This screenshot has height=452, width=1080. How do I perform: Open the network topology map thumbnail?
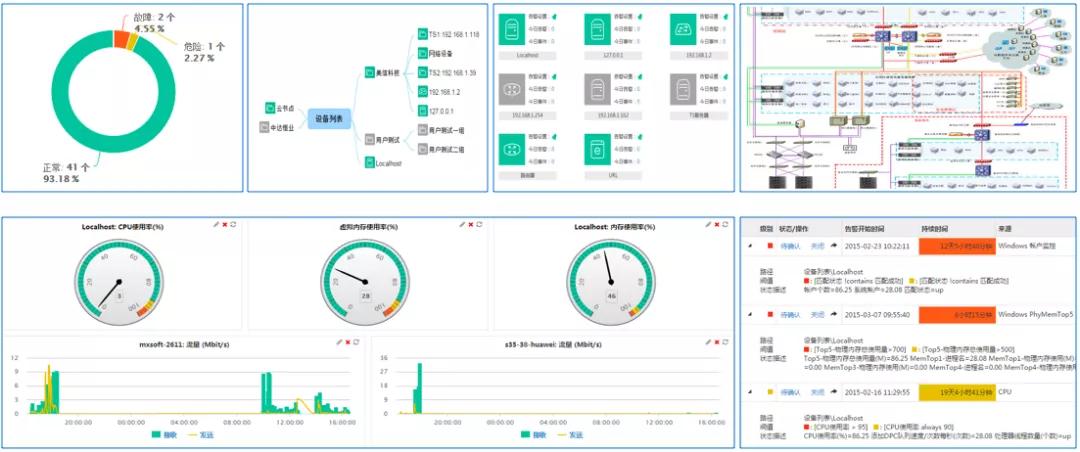tap(908, 97)
